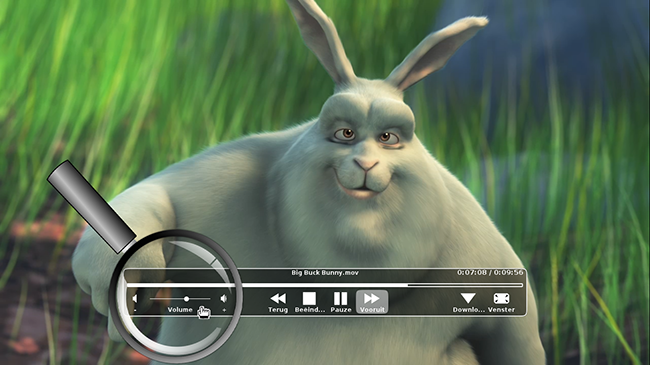Image resolution: width=650 pixels, height=365 pixels.
Task: Click the volume track left of the knob
Action: click(167, 299)
